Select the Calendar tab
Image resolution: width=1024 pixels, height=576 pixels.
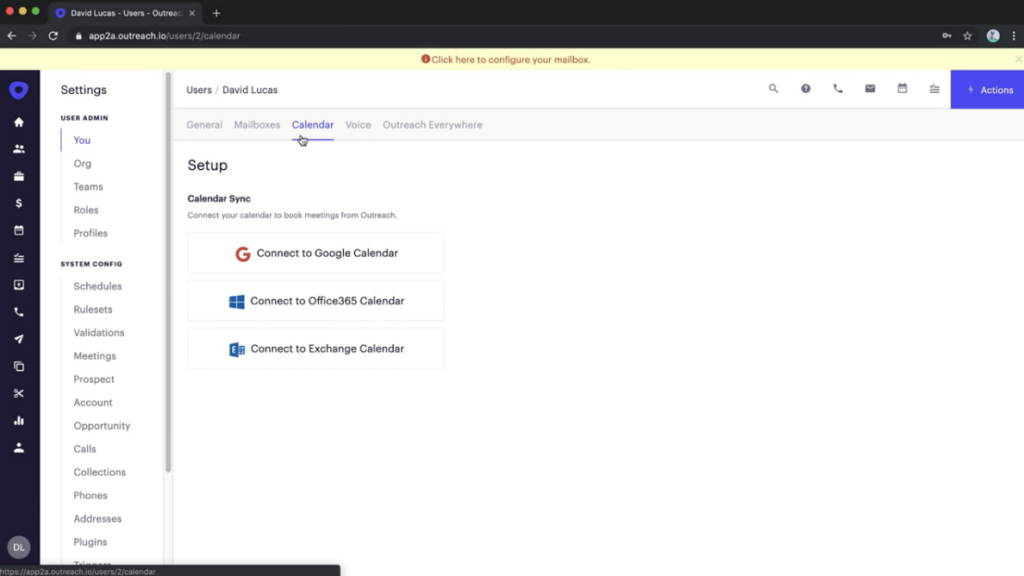pos(313,125)
